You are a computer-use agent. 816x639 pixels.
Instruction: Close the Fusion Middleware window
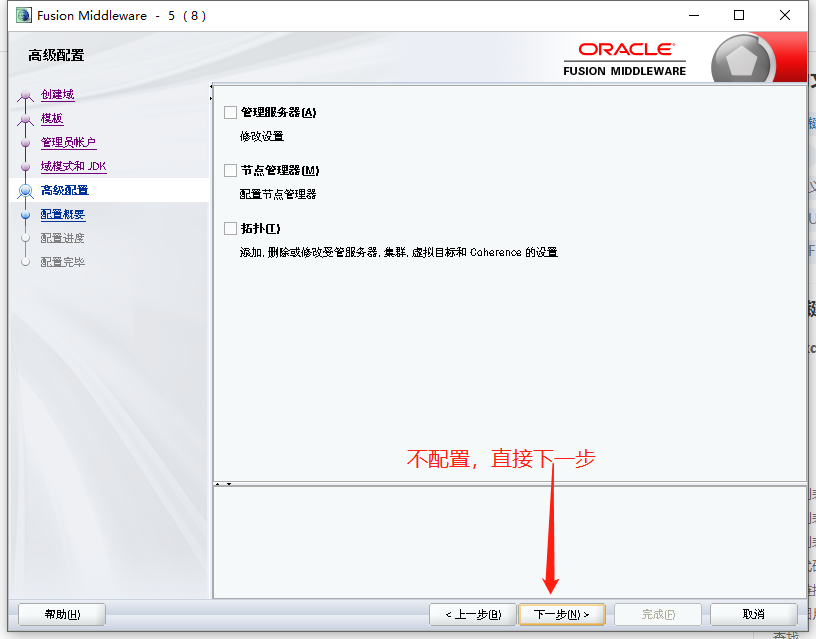[x=785, y=16]
